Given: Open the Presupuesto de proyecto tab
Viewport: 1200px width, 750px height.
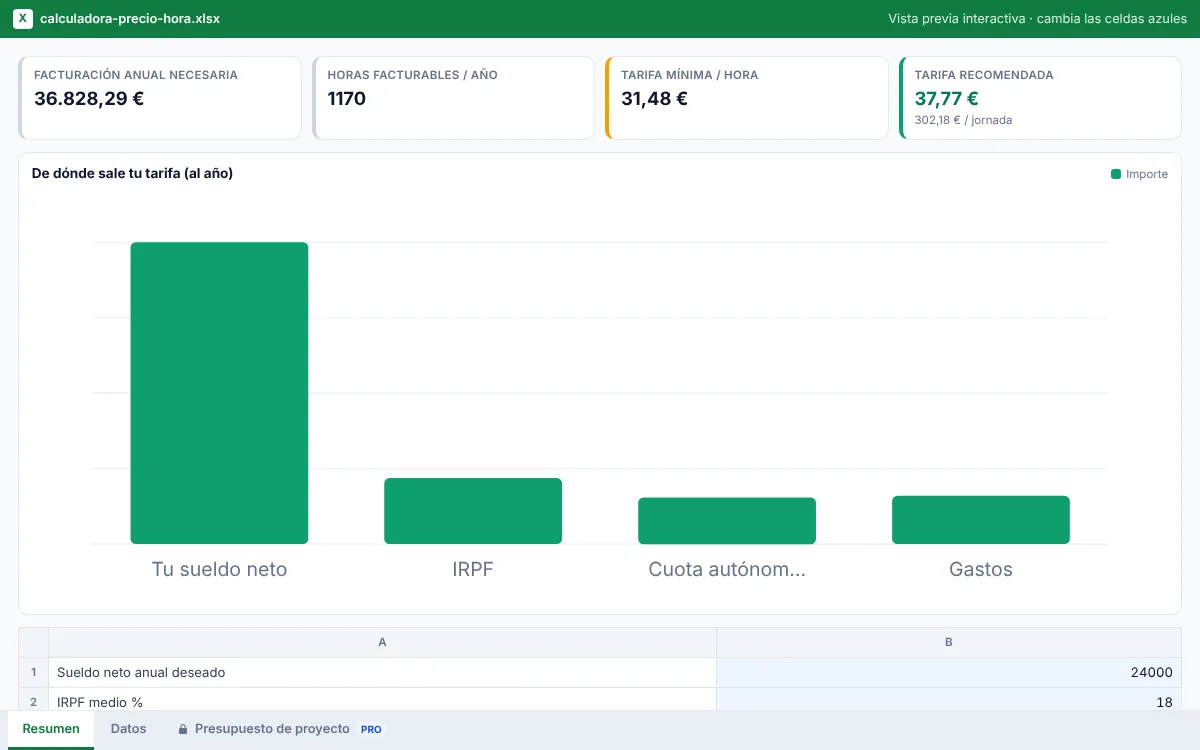Looking at the screenshot, I should pos(280,729).
